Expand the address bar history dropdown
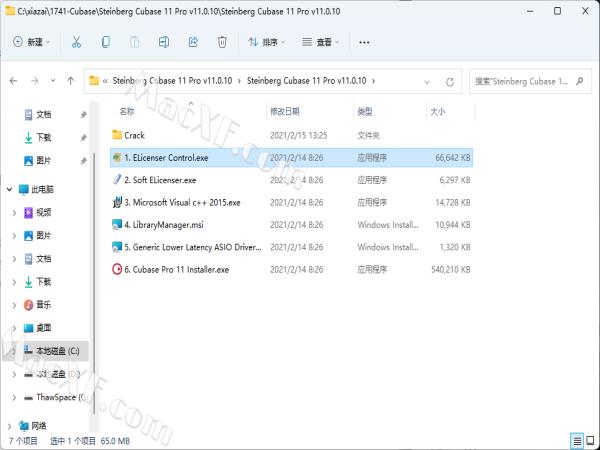The height and width of the screenshot is (450, 600). tap(427, 82)
